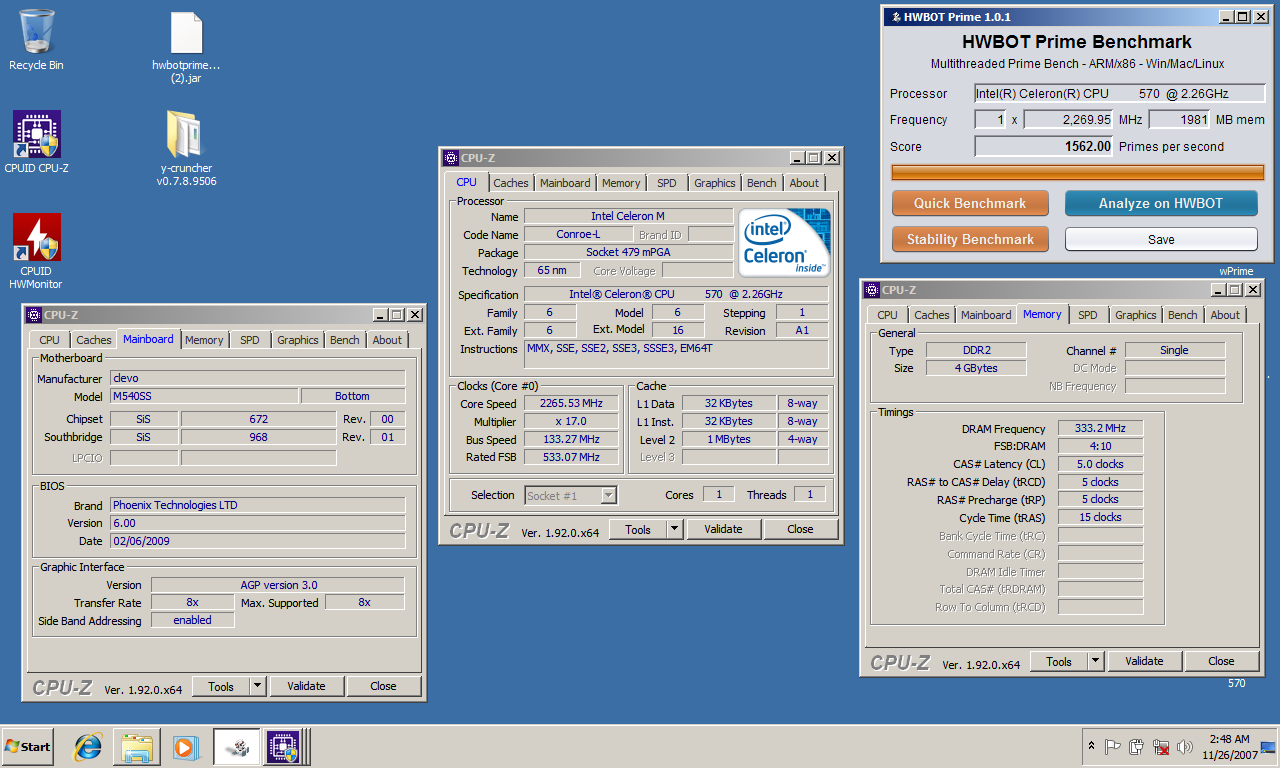
Task: Click Close button in Memory CPU-Z window
Action: [x=1221, y=661]
